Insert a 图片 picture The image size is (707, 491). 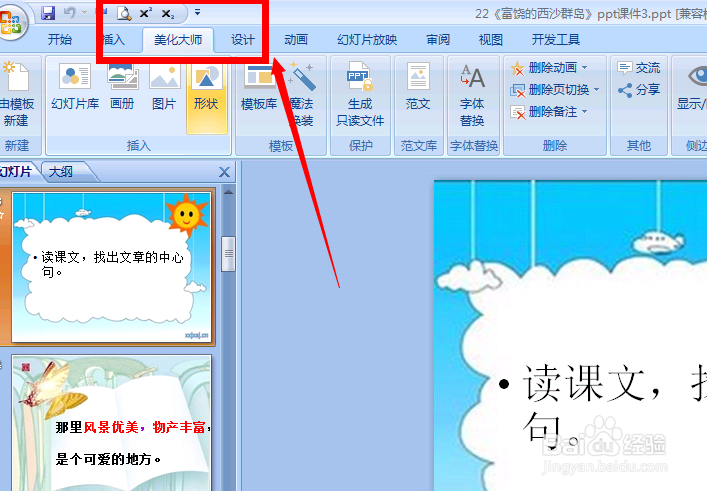(164, 87)
